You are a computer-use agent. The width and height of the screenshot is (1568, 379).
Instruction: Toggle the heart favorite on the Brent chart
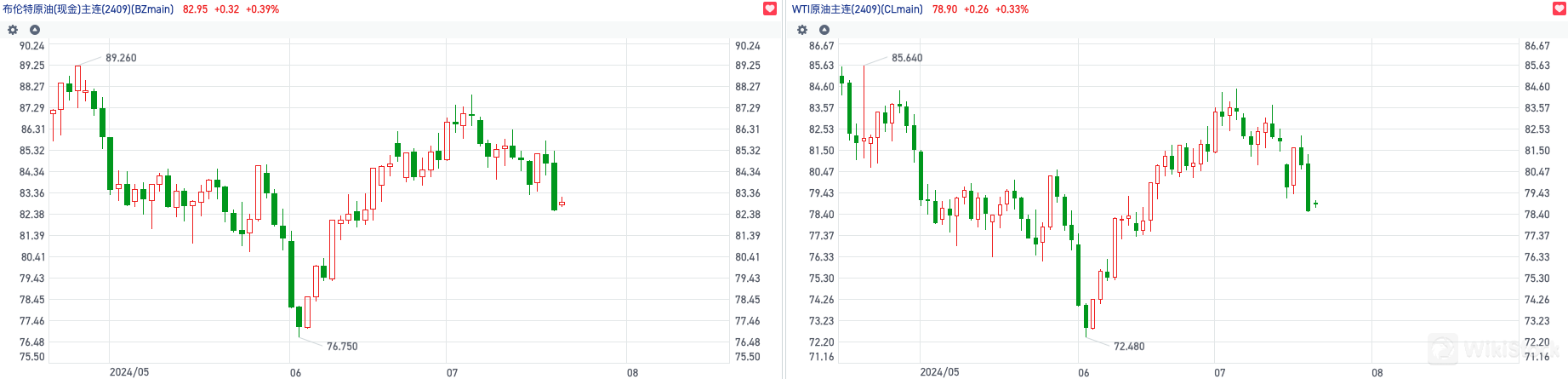[770, 9]
